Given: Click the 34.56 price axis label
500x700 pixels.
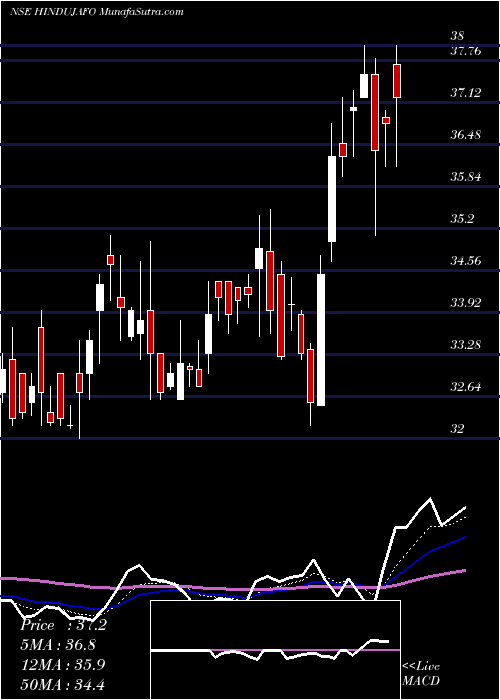Looking at the screenshot, I should coord(465,261).
